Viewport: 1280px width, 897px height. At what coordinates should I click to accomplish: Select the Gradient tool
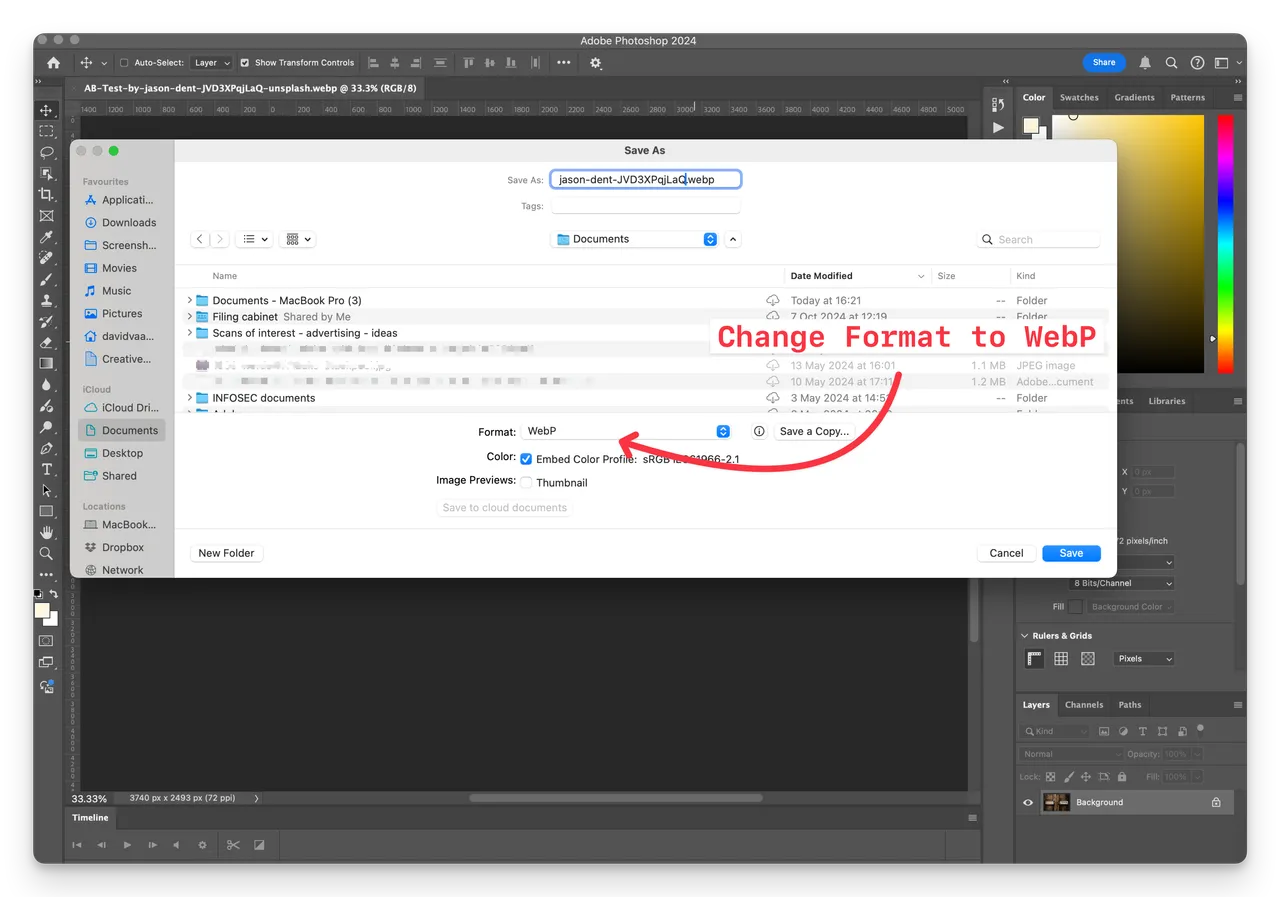click(x=46, y=363)
